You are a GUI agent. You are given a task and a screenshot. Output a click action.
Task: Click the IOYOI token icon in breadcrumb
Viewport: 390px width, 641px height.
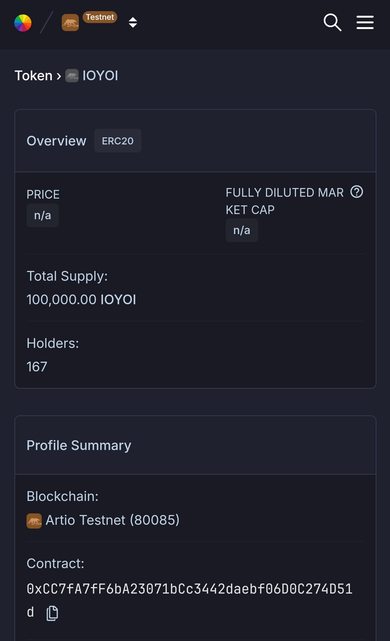pos(72,76)
